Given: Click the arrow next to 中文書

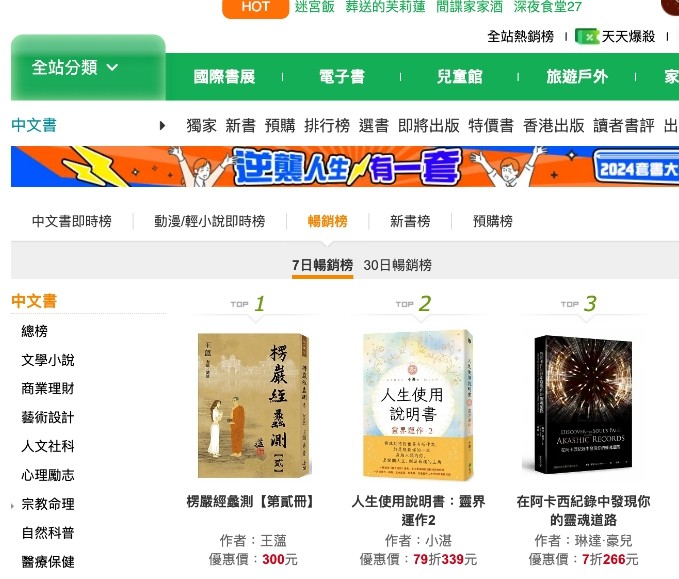Looking at the screenshot, I should pyautogui.click(x=162, y=126).
